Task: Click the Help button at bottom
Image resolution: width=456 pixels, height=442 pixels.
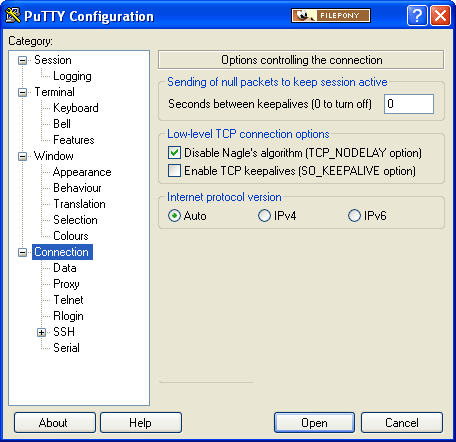Action: [x=141, y=423]
